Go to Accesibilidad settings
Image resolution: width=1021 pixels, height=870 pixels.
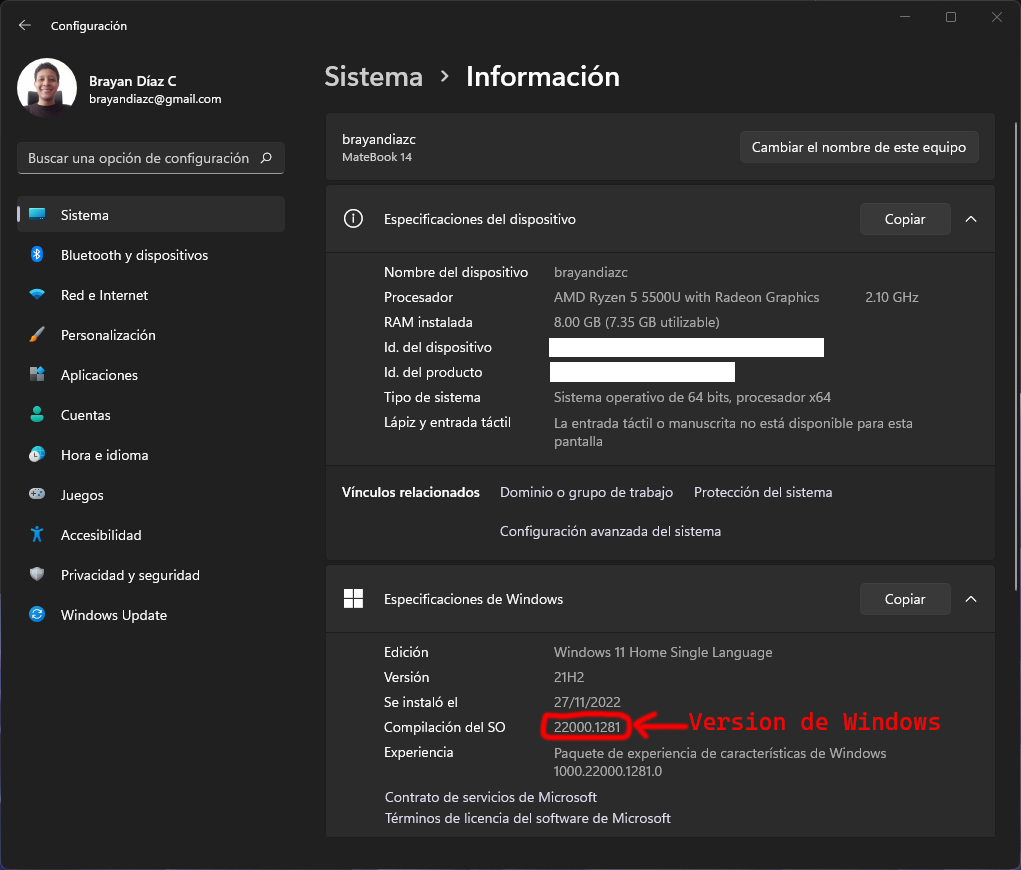coord(150,535)
